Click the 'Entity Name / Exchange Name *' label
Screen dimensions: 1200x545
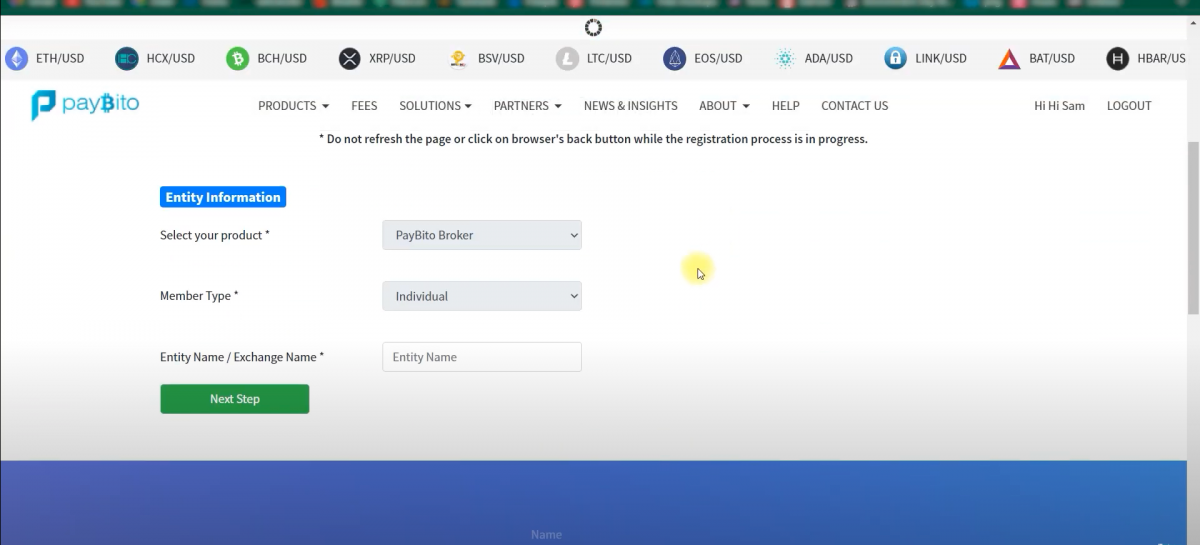click(242, 357)
